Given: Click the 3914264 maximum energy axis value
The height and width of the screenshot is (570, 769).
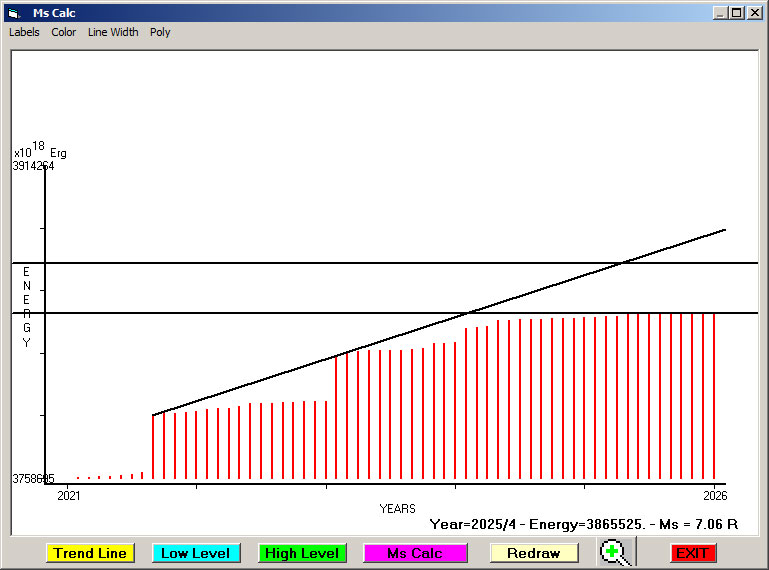Looking at the screenshot, I should (33, 166).
